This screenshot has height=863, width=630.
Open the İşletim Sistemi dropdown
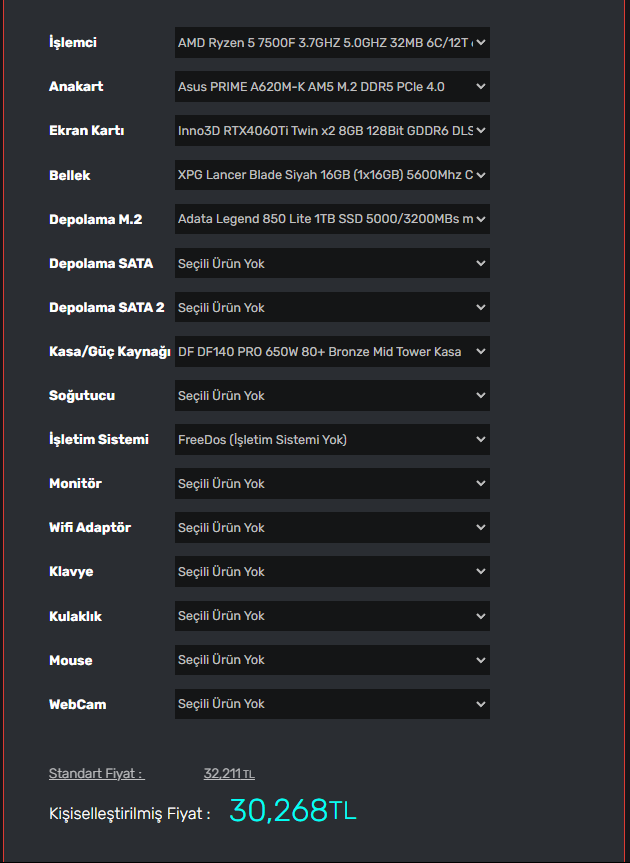tap(332, 439)
